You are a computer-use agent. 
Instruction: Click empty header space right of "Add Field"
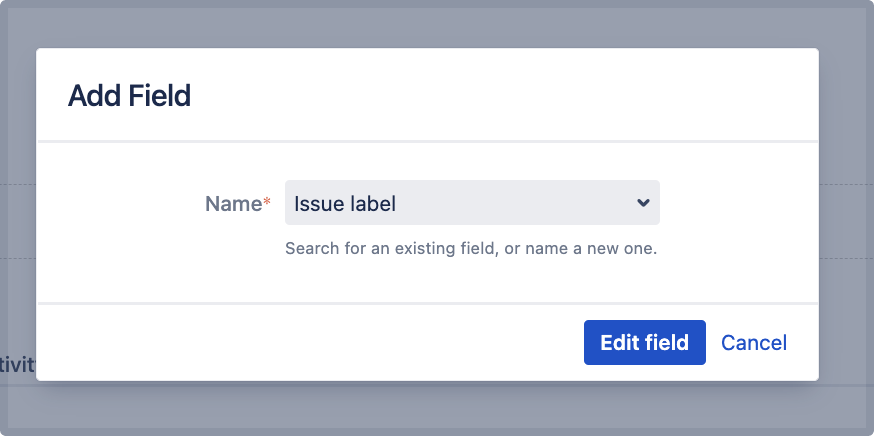click(x=500, y=96)
